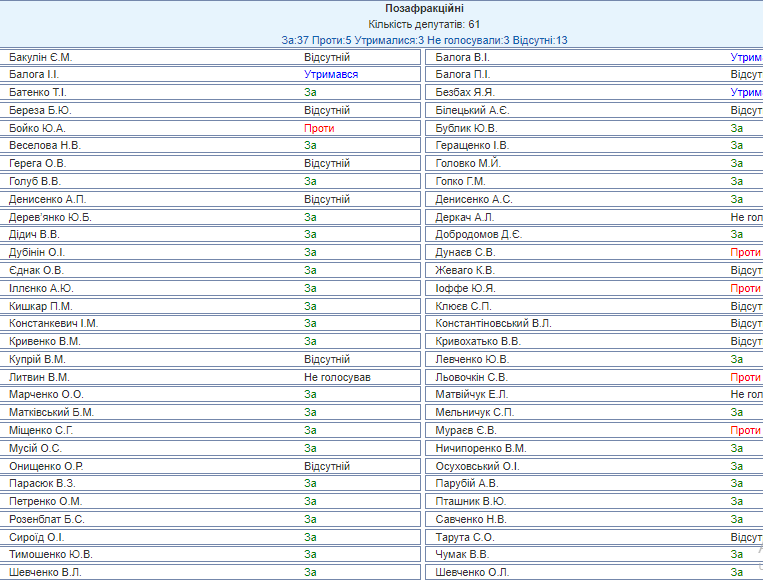Viewport: 763px width, 581px height.
Task: Select deputy Льовочкін С.В. name cell
Action: point(472,377)
